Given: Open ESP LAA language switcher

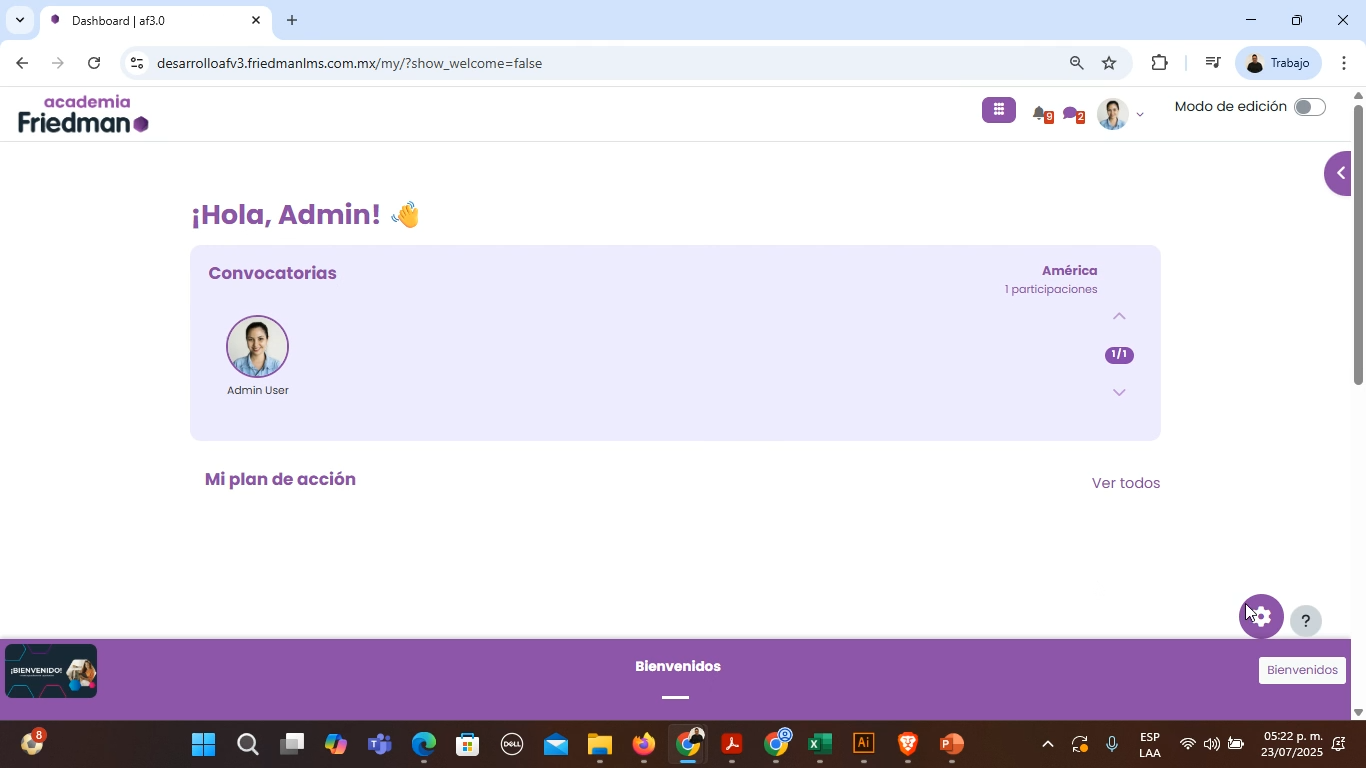Looking at the screenshot, I should [1150, 745].
